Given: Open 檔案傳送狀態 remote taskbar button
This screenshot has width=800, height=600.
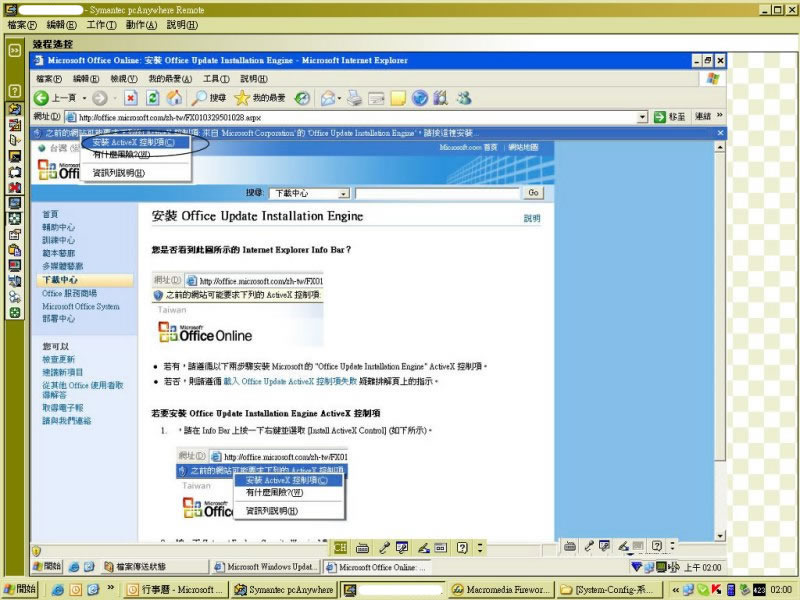Looking at the screenshot, I should [155, 567].
